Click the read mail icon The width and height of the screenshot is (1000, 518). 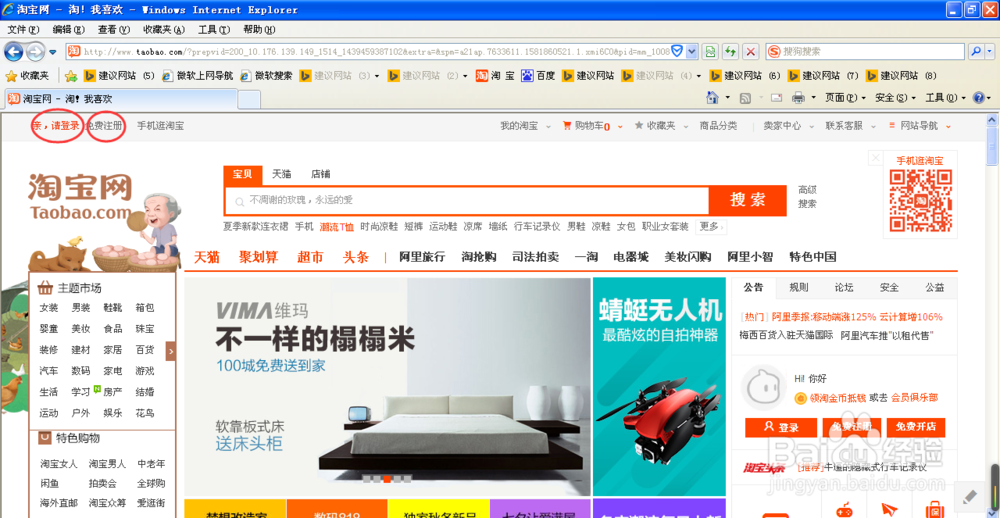776,98
